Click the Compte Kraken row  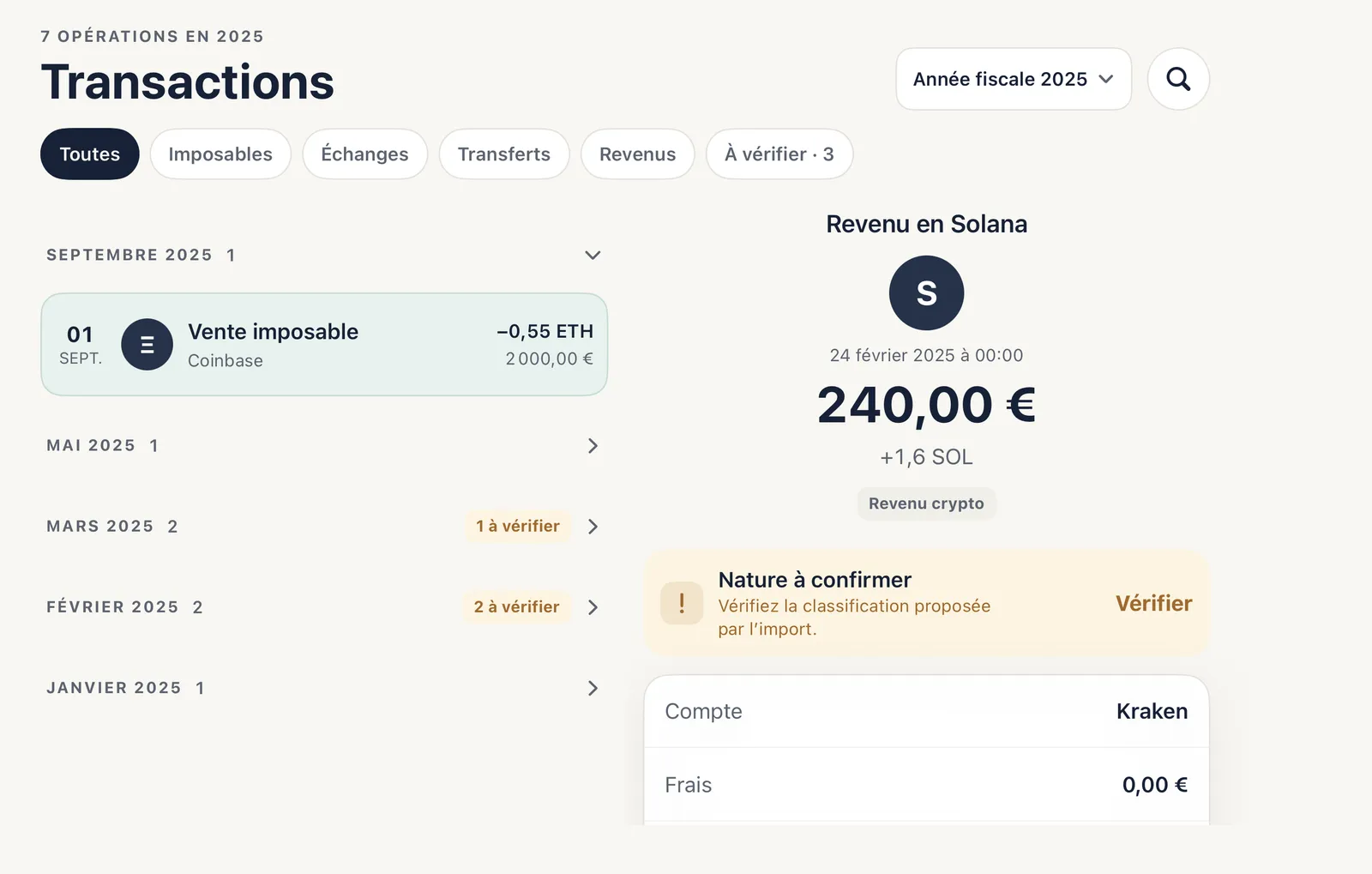tap(926, 711)
